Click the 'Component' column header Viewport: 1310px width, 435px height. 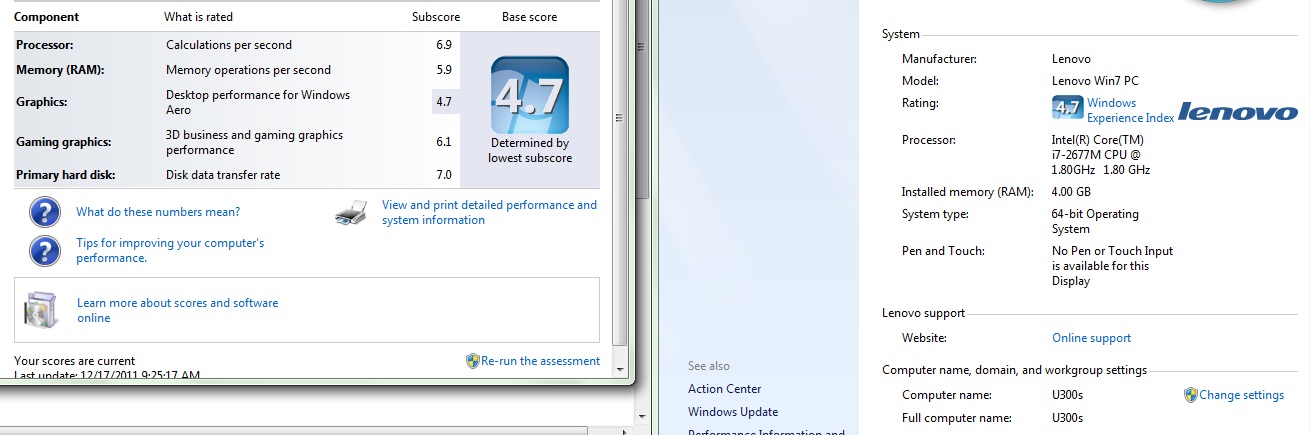tap(48, 17)
